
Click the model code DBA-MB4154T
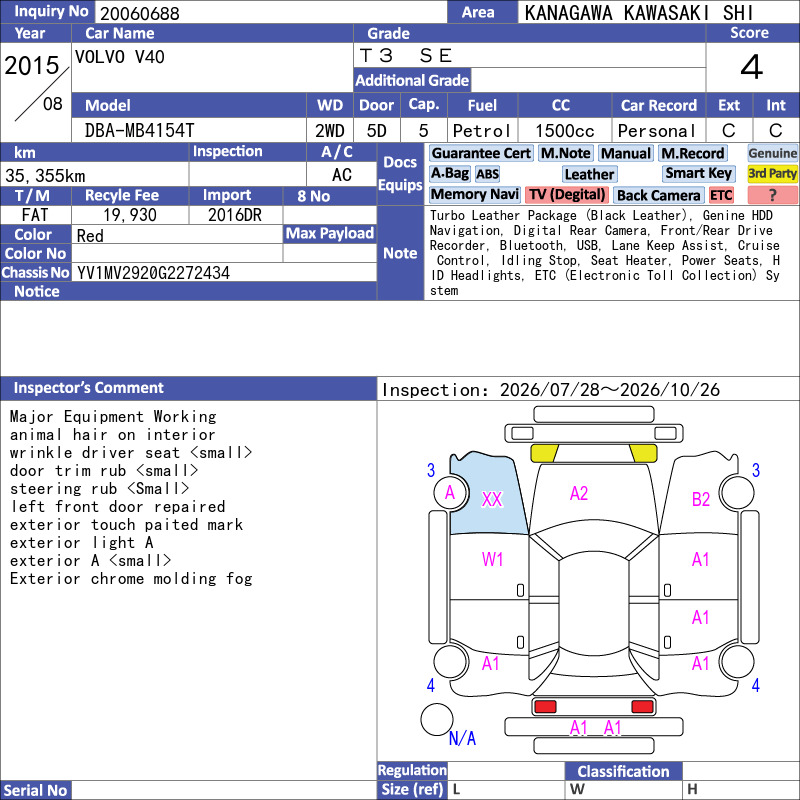[x=139, y=131]
